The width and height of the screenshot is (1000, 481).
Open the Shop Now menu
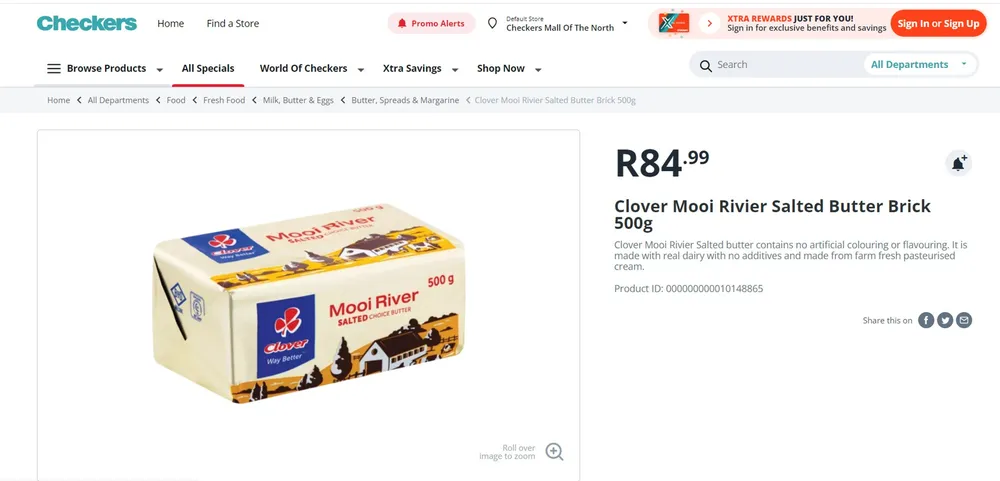point(509,69)
